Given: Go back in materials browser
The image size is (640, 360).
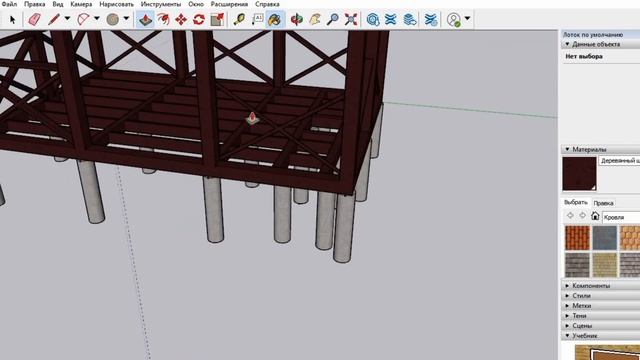Looking at the screenshot, I should (x=570, y=216).
